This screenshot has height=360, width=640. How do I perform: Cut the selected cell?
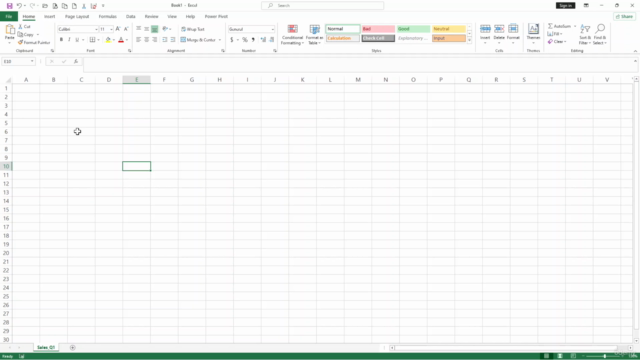[24, 27]
